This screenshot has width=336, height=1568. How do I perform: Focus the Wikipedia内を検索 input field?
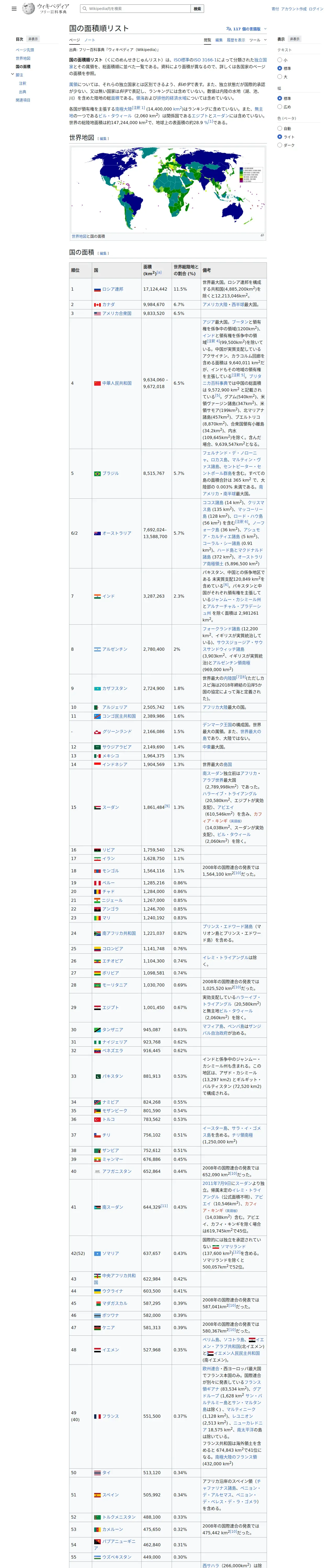tap(135, 9)
